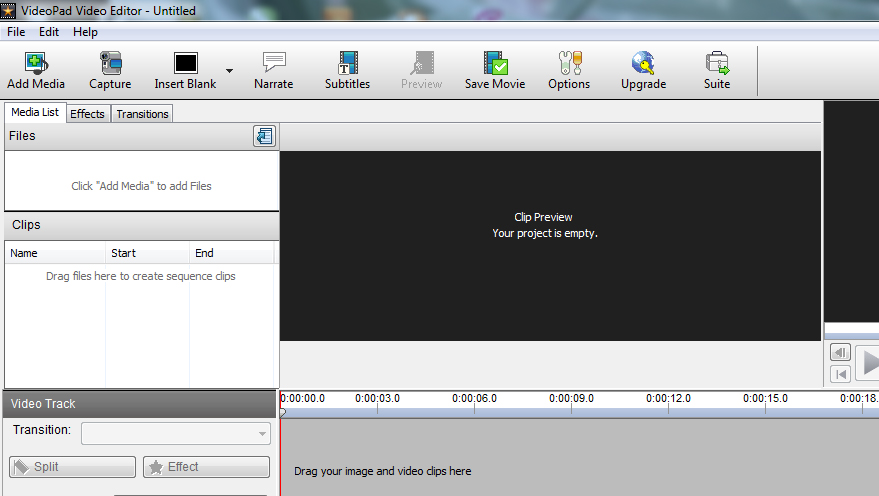Click the 0:00:12.0 timeline mark
This screenshot has height=496, width=879.
(668, 398)
